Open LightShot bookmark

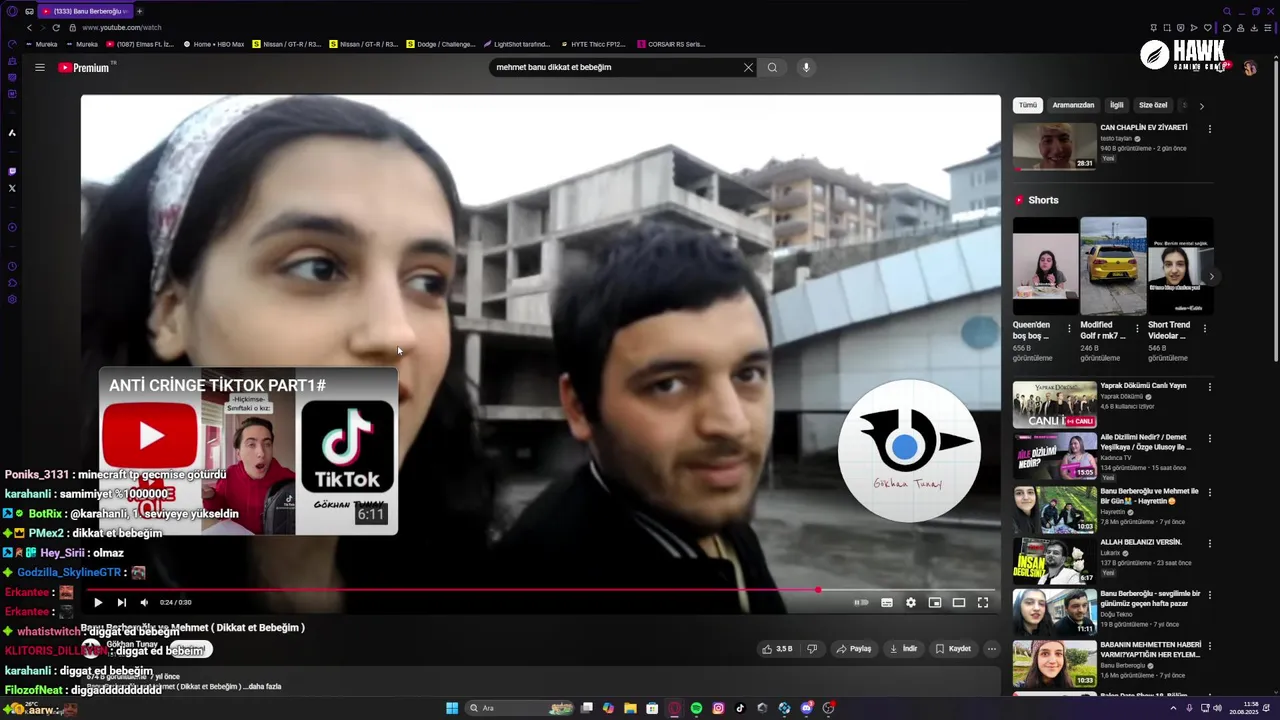point(516,44)
